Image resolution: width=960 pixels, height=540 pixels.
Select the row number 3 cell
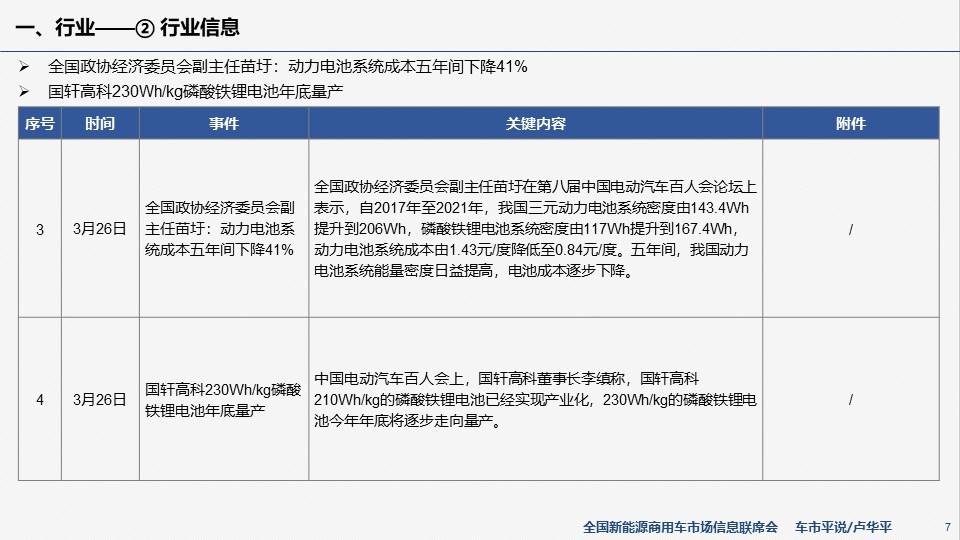coord(40,230)
